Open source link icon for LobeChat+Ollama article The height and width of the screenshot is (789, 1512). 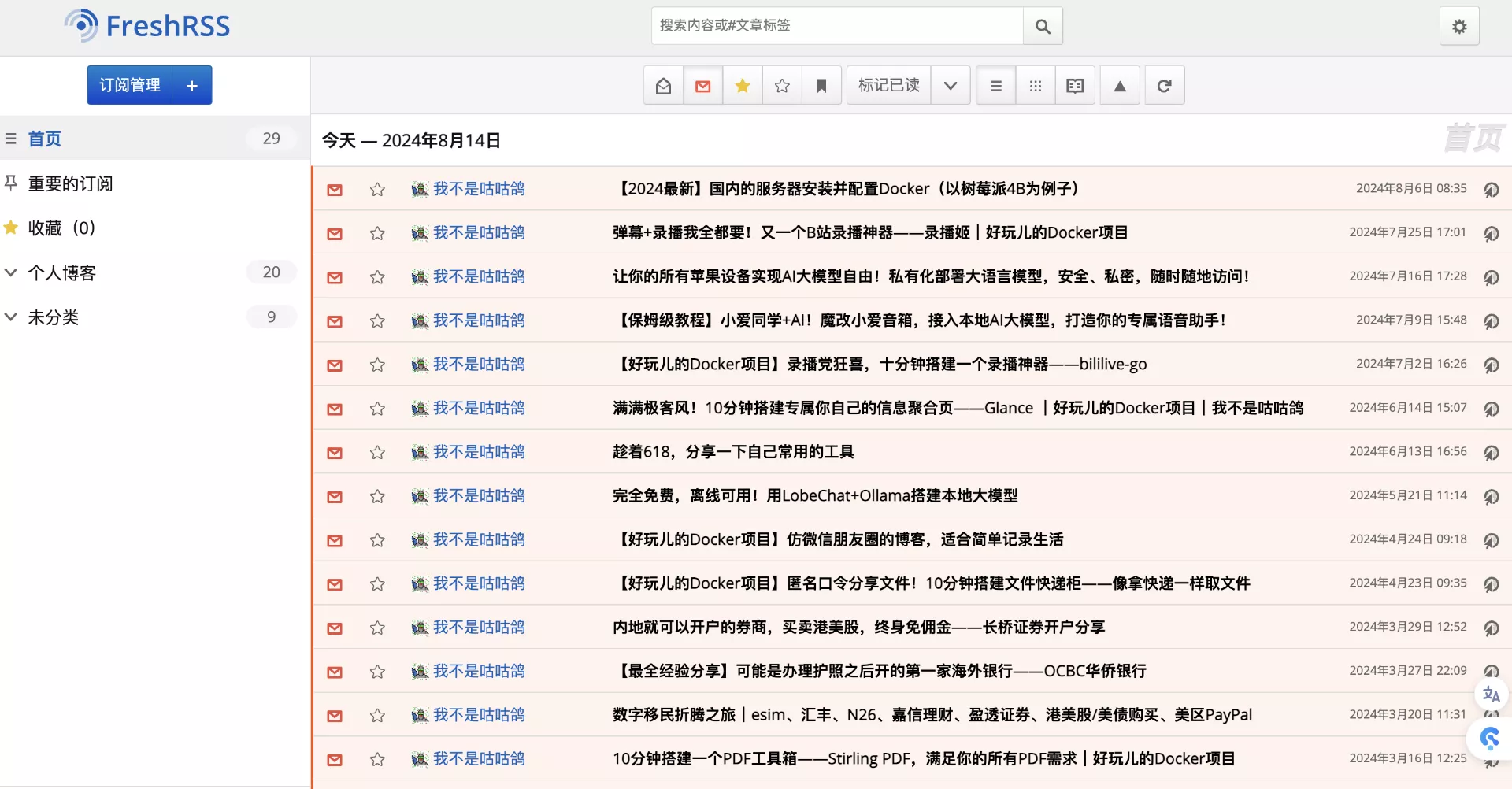click(1491, 497)
